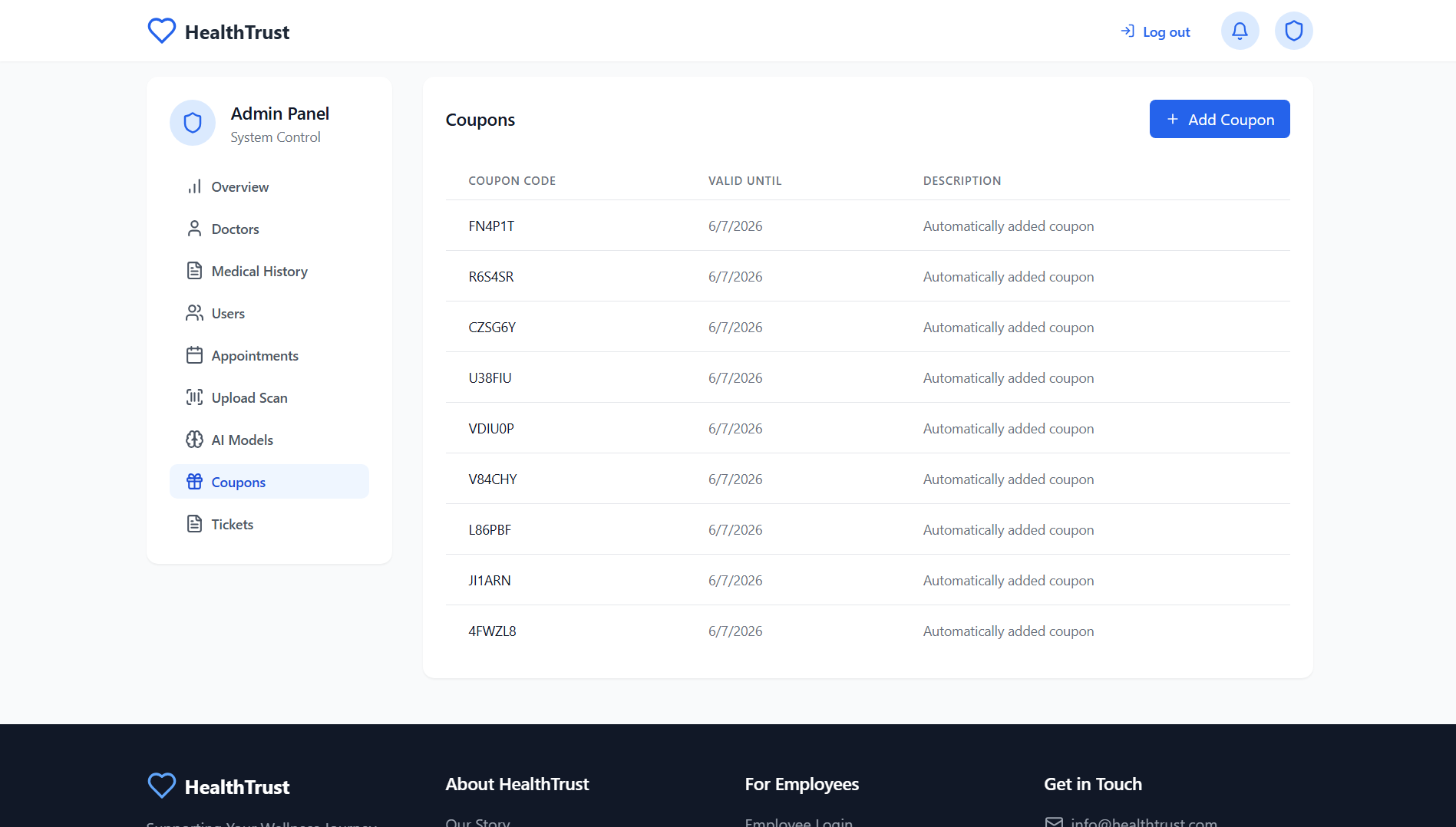Viewport: 1456px width, 827px height.
Task: Click the Coupons gift icon
Action: click(x=194, y=482)
